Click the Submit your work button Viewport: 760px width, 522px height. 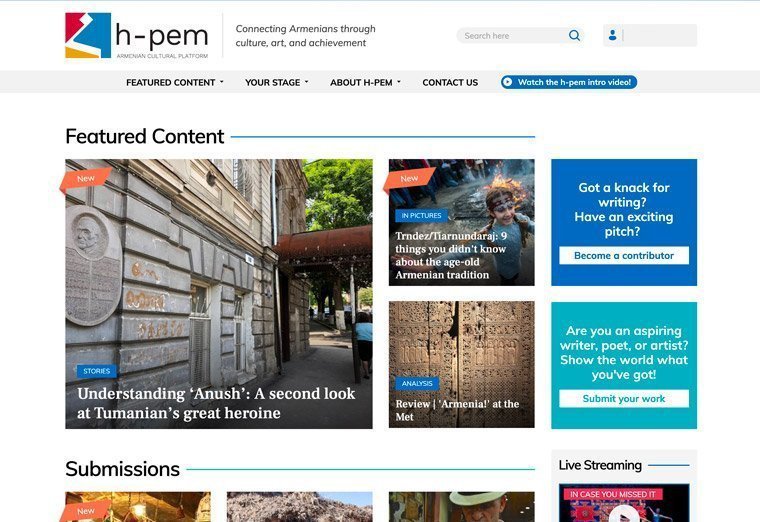(x=624, y=398)
